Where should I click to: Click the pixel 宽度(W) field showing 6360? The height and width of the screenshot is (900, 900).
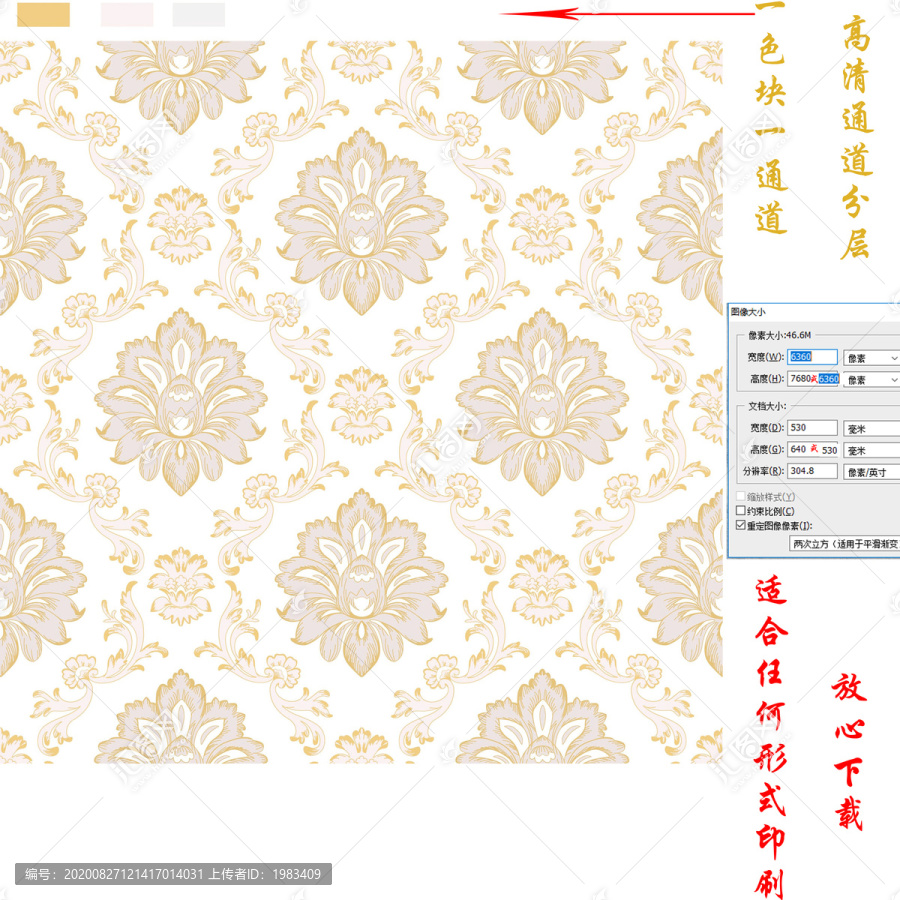(x=812, y=357)
